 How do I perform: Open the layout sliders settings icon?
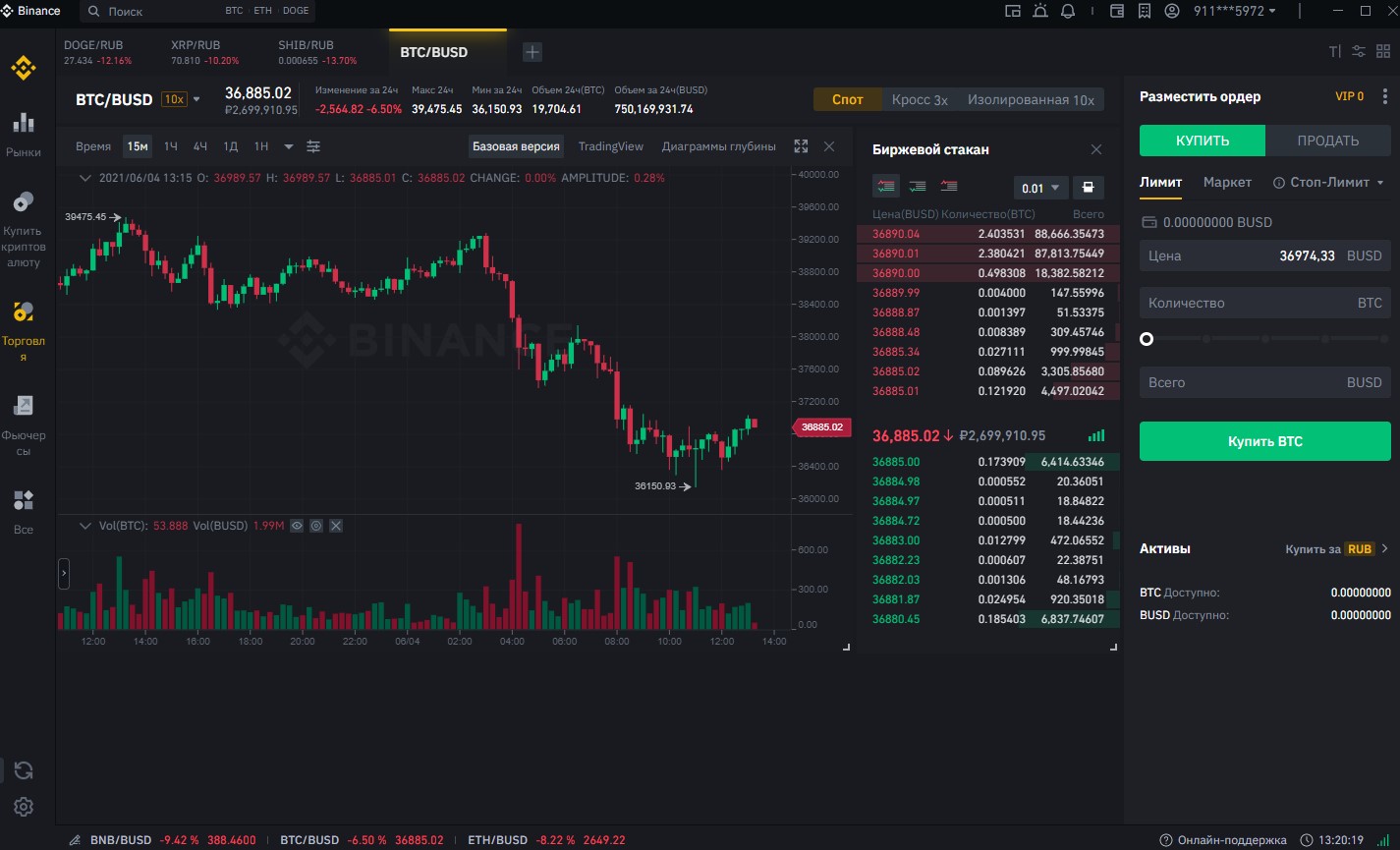click(1359, 51)
